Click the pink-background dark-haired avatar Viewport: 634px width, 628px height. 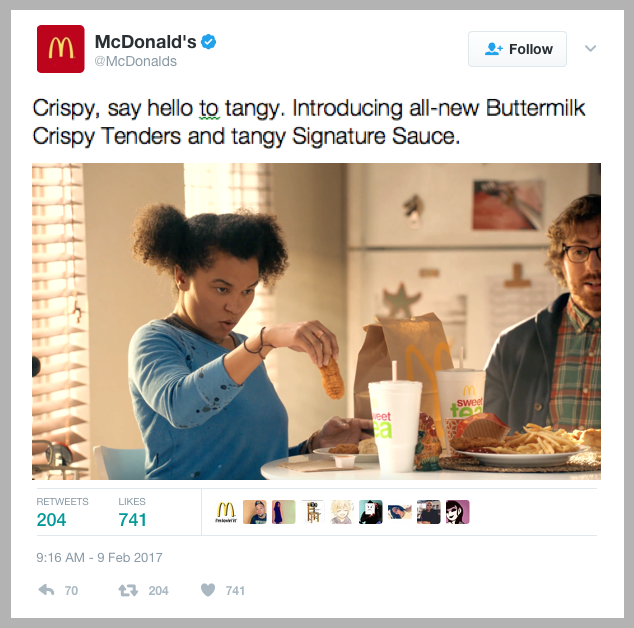(457, 512)
